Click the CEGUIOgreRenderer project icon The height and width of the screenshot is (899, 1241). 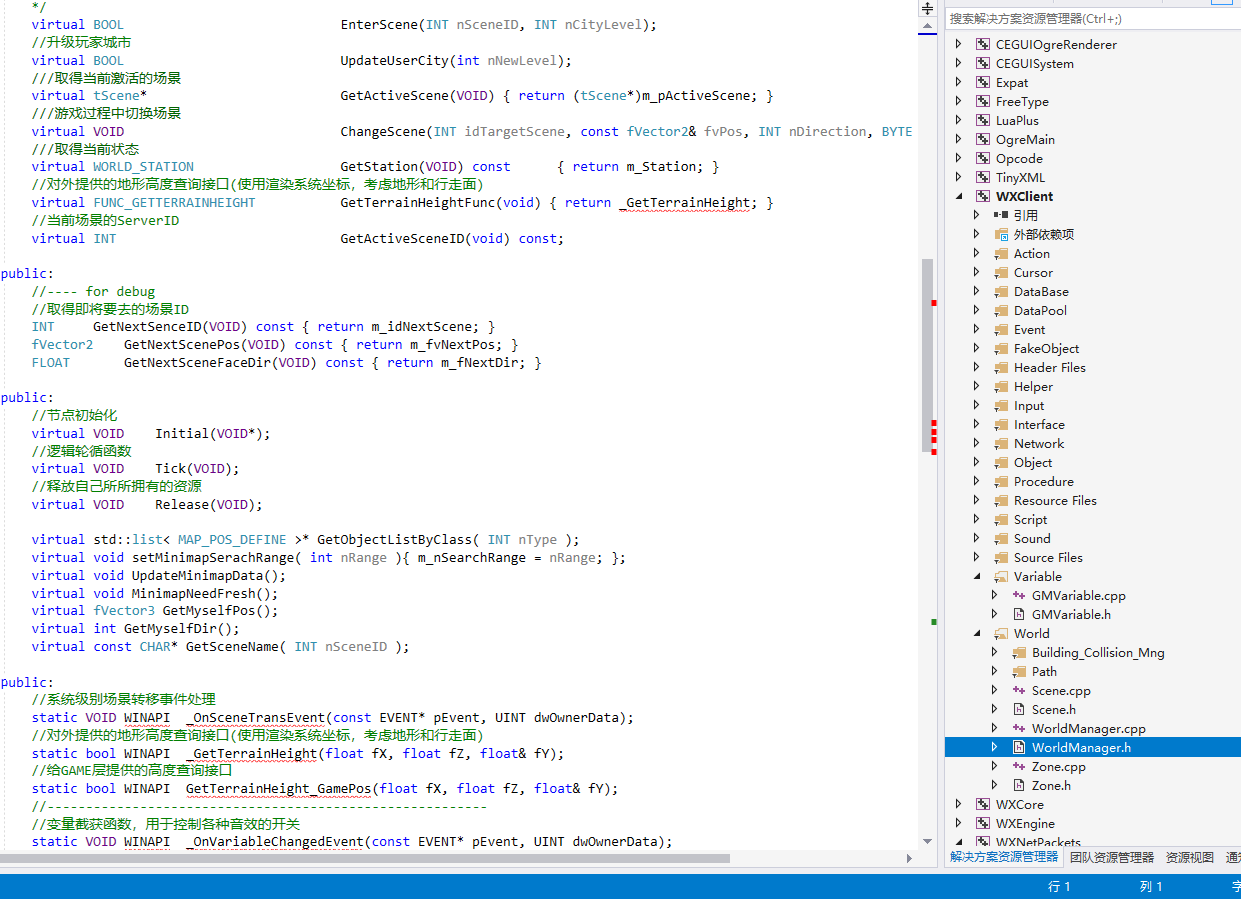983,45
